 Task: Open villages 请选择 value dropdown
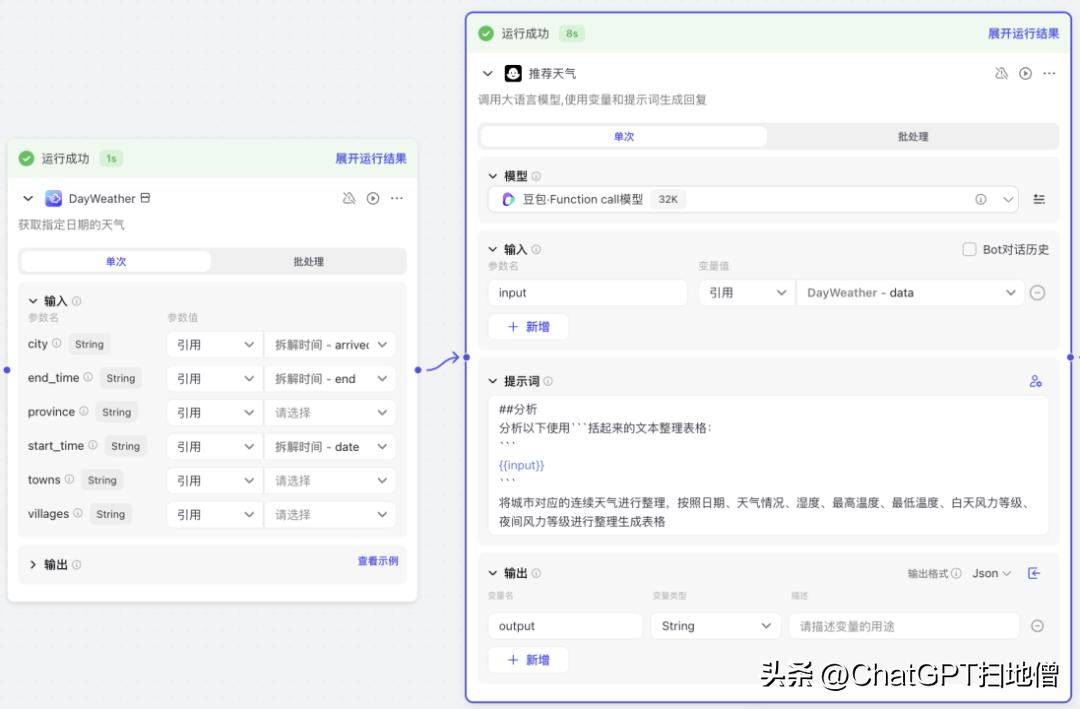coord(330,515)
